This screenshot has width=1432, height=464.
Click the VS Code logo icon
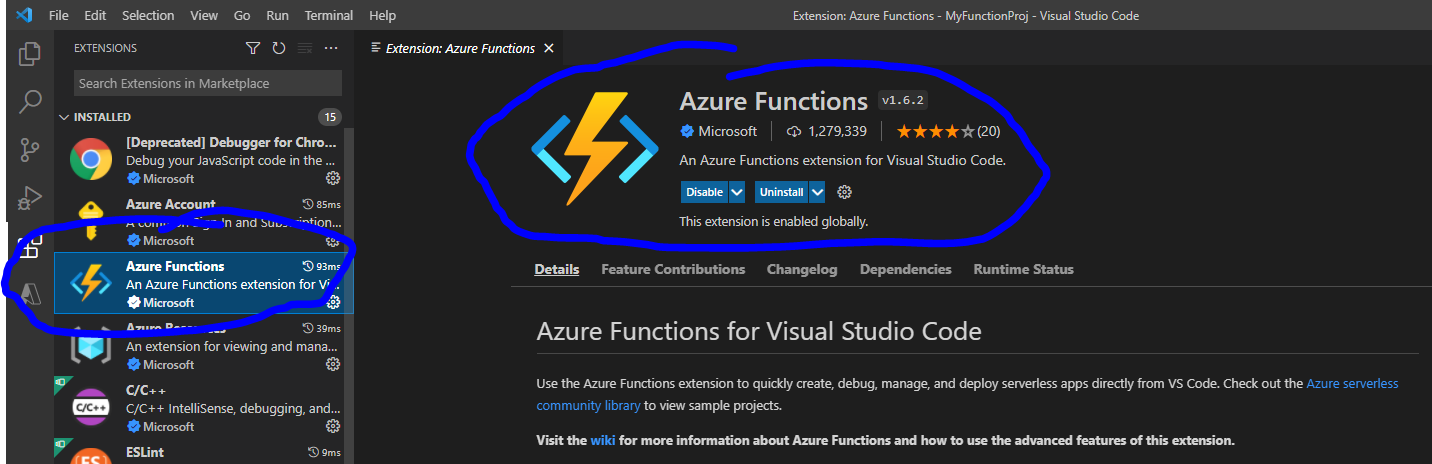(x=25, y=15)
